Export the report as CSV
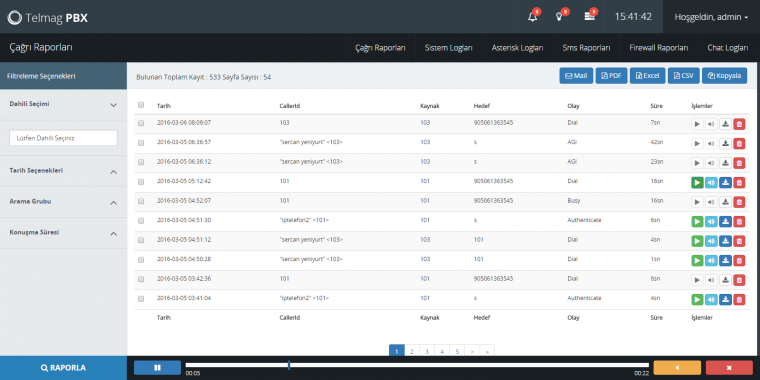This screenshot has width=760, height=380. [x=683, y=76]
